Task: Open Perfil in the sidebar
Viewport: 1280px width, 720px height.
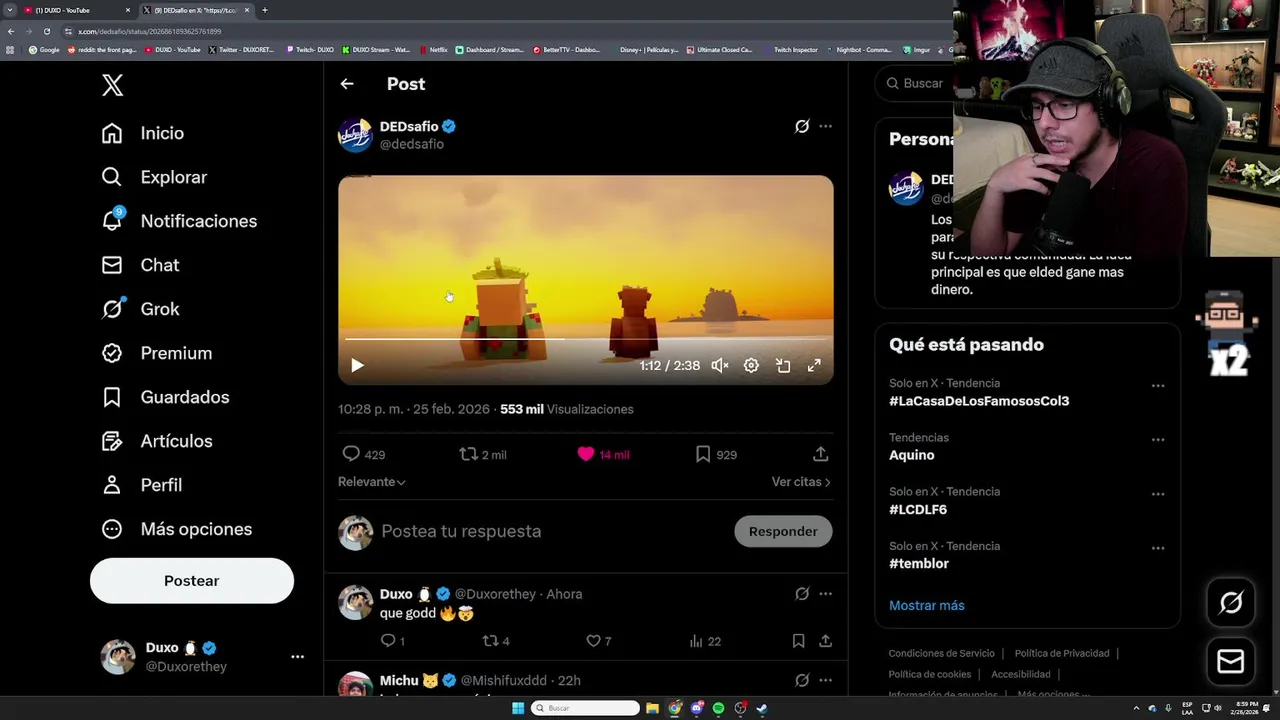Action: (141, 485)
